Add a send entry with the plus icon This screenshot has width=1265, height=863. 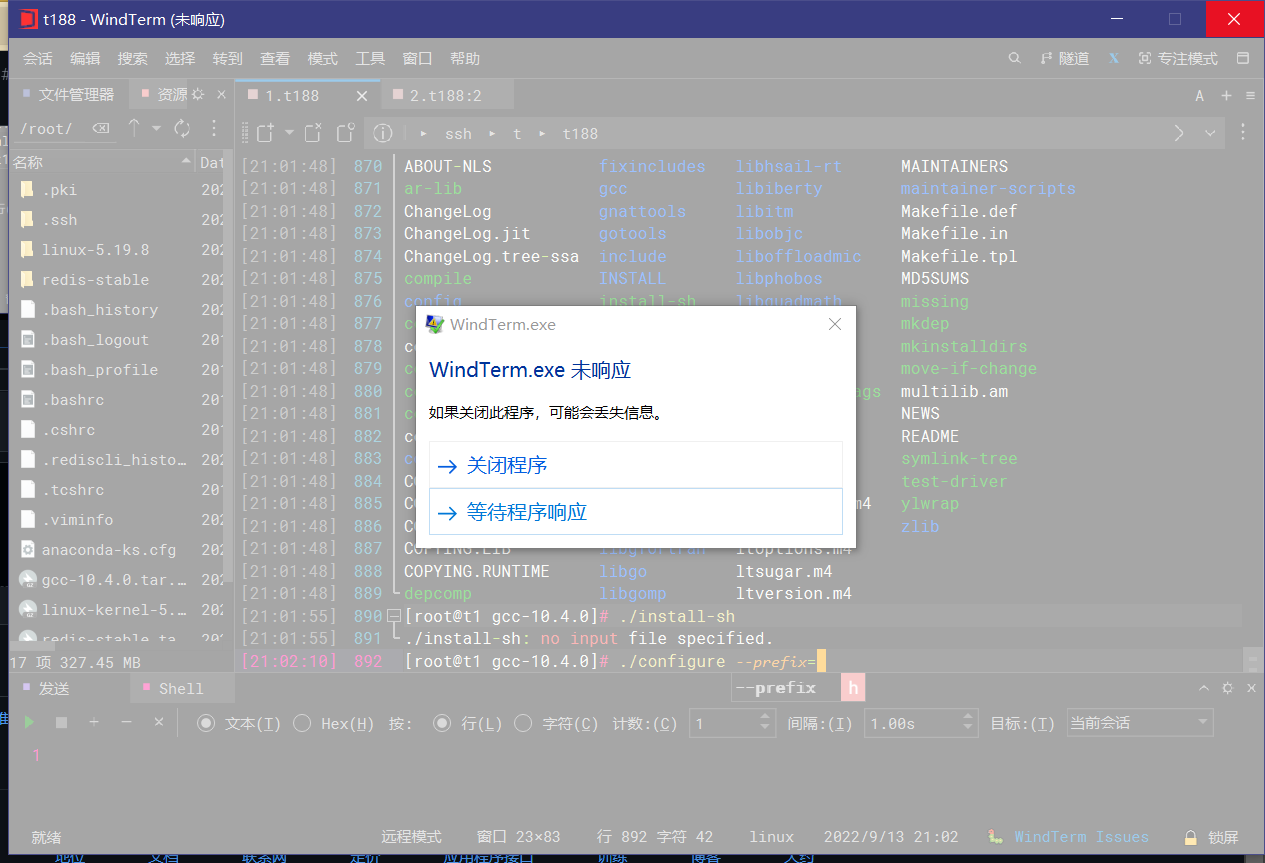pos(94,722)
